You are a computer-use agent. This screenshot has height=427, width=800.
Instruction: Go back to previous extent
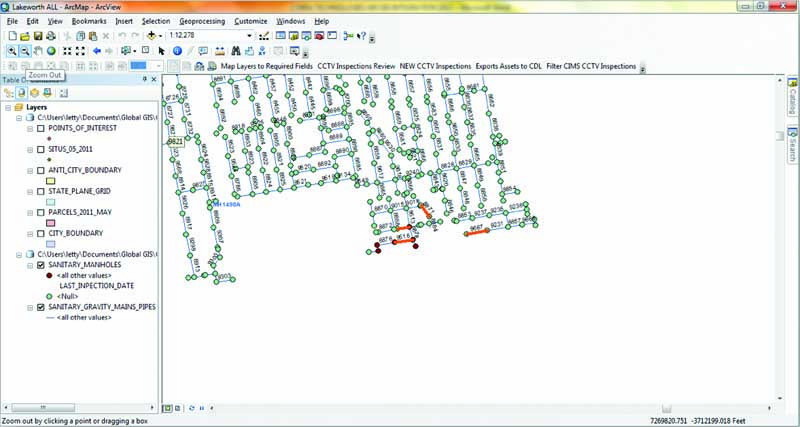[x=97, y=51]
